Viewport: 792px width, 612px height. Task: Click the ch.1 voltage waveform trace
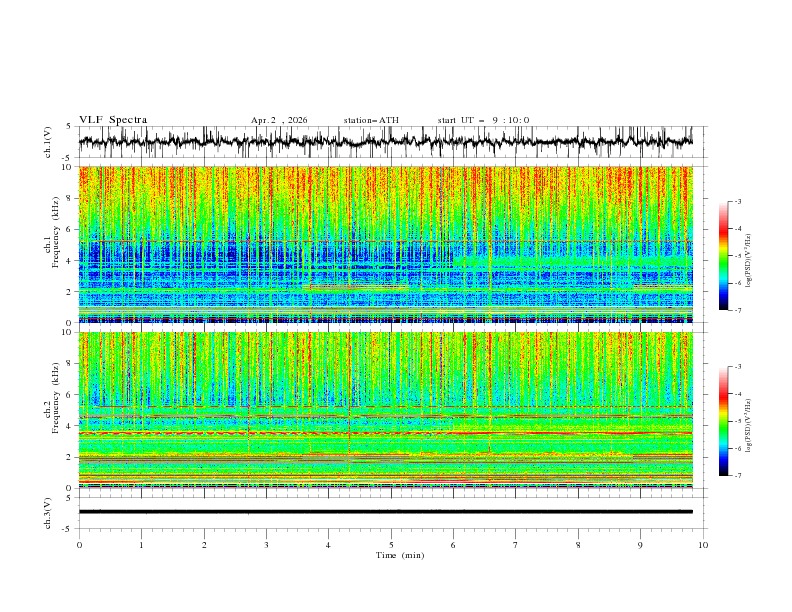click(x=385, y=142)
